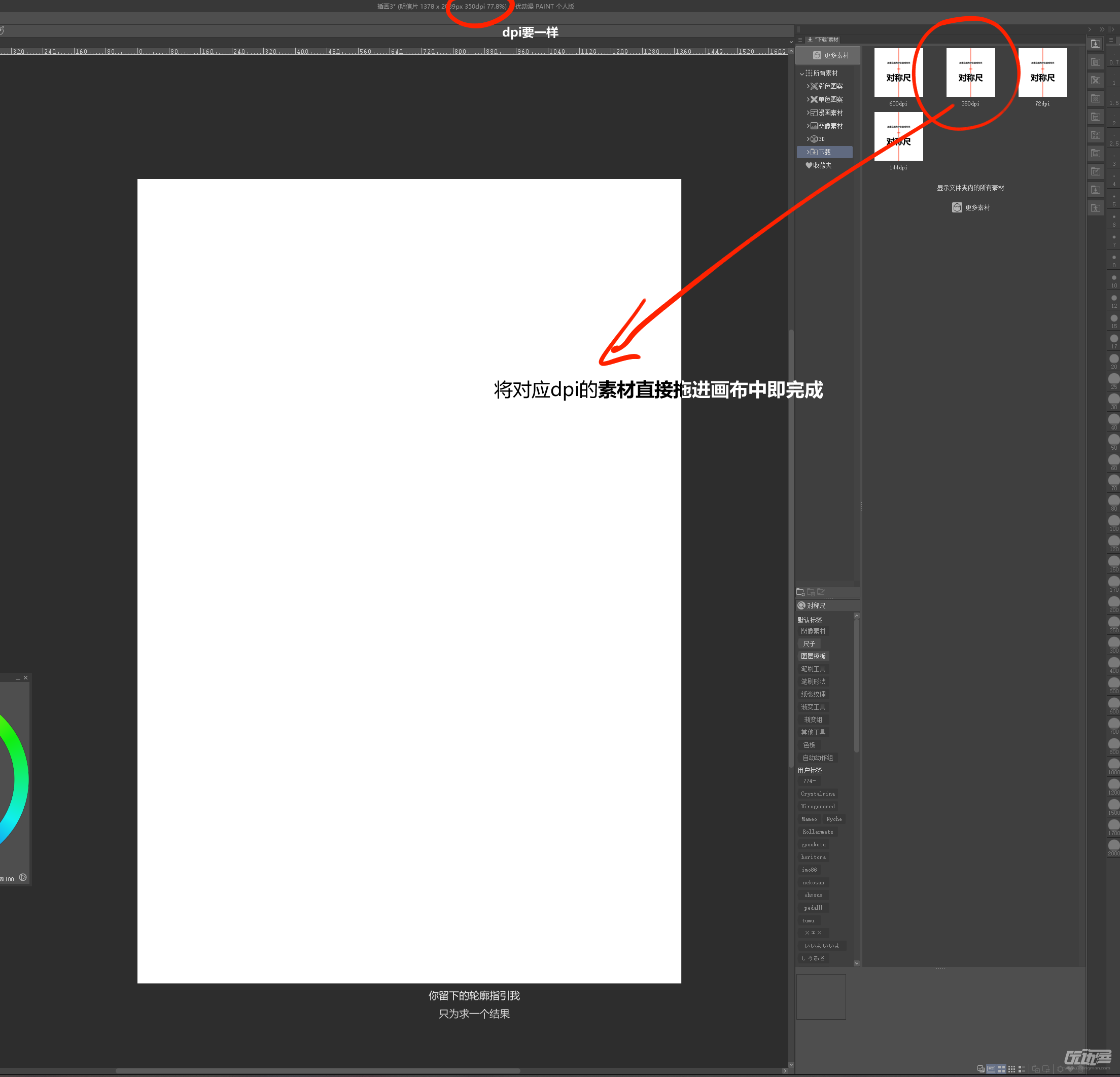1120x1077 pixels.
Task: Click the canvas ruler expand arrow
Action: (x=791, y=41)
